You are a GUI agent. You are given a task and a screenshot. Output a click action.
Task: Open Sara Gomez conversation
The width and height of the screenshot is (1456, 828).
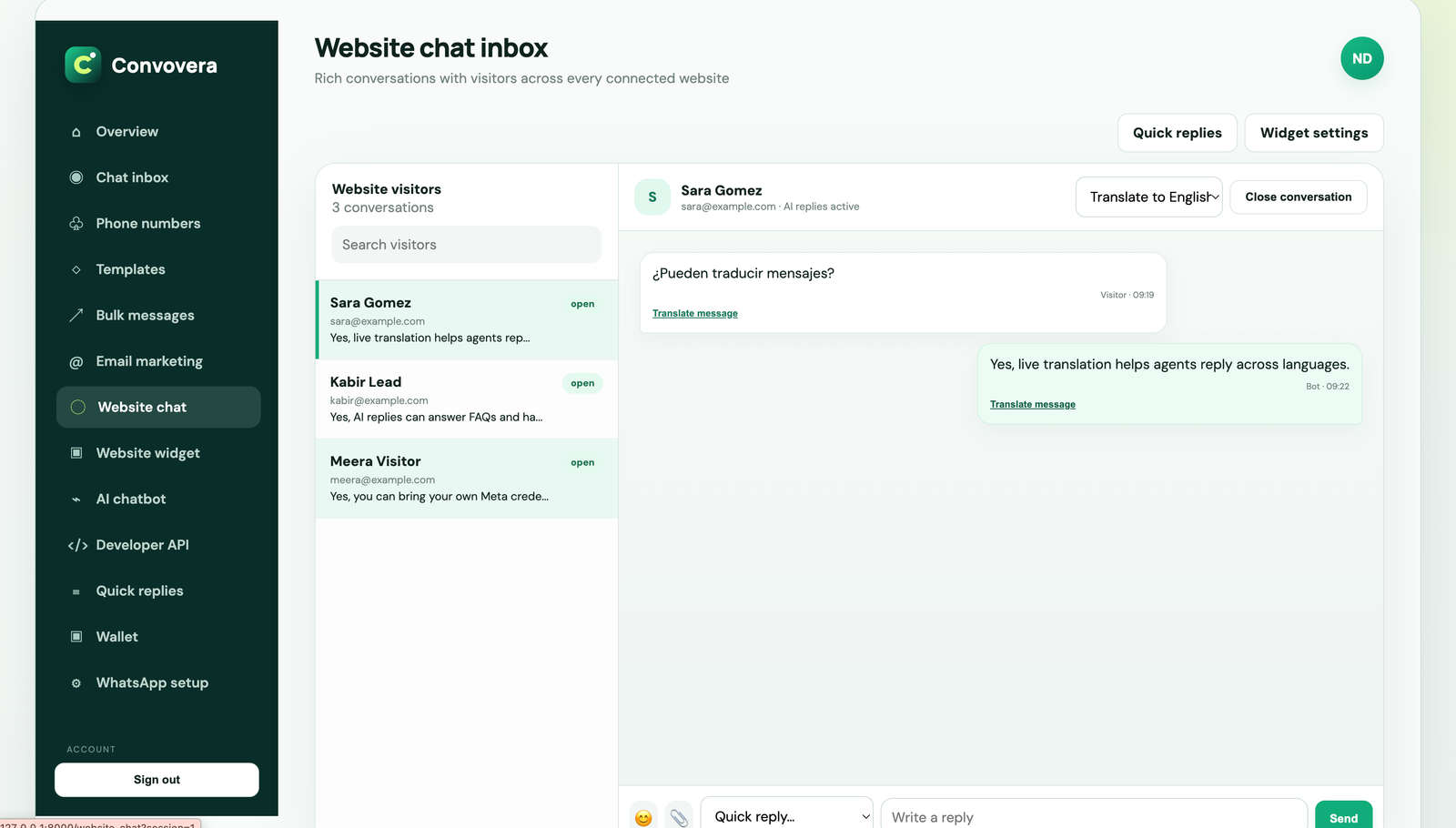point(466,320)
